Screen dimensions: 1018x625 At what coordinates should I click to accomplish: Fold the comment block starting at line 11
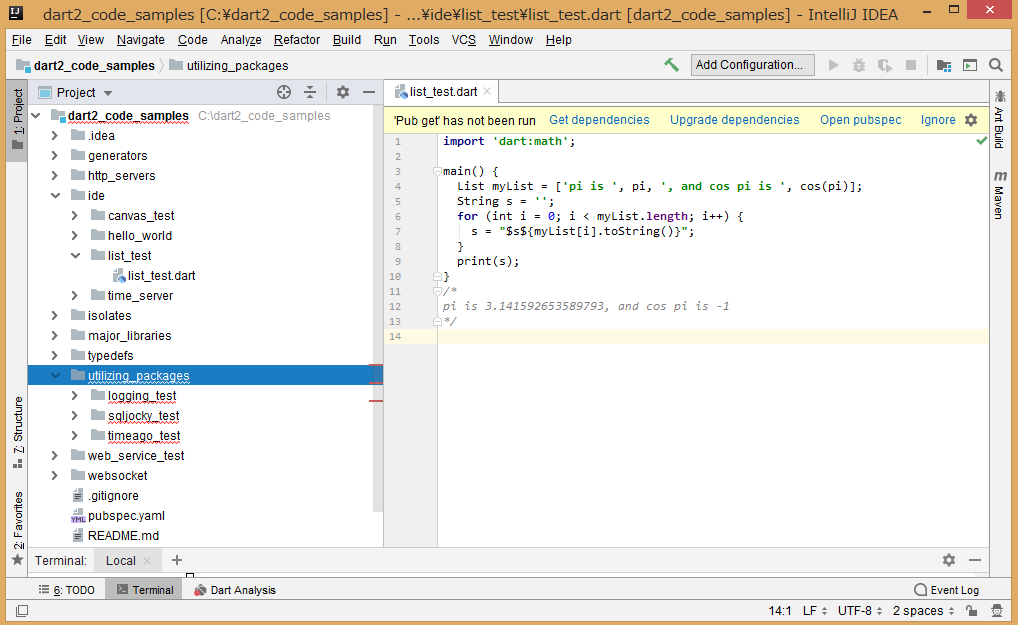(437, 291)
